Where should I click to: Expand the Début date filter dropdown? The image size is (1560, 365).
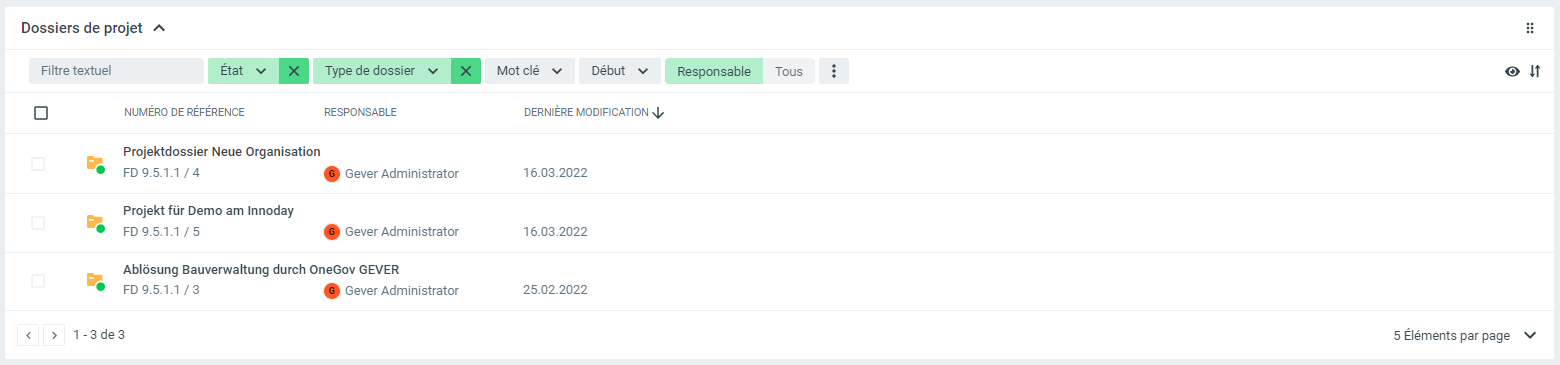[x=620, y=71]
